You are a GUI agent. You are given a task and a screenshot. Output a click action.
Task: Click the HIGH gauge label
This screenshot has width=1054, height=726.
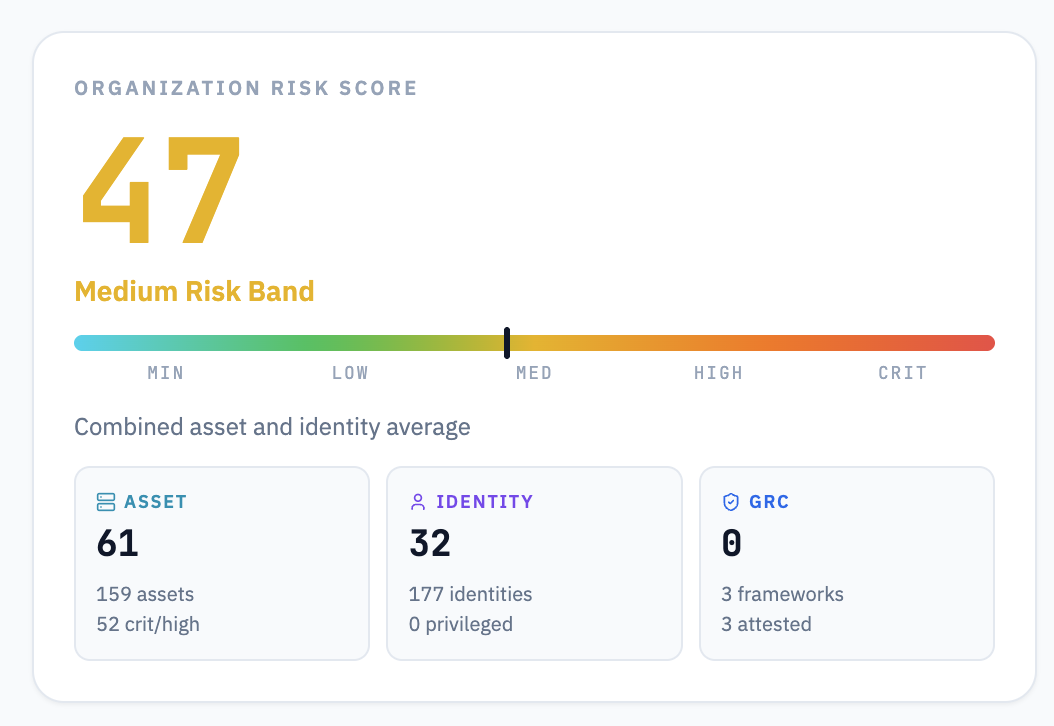coord(719,373)
